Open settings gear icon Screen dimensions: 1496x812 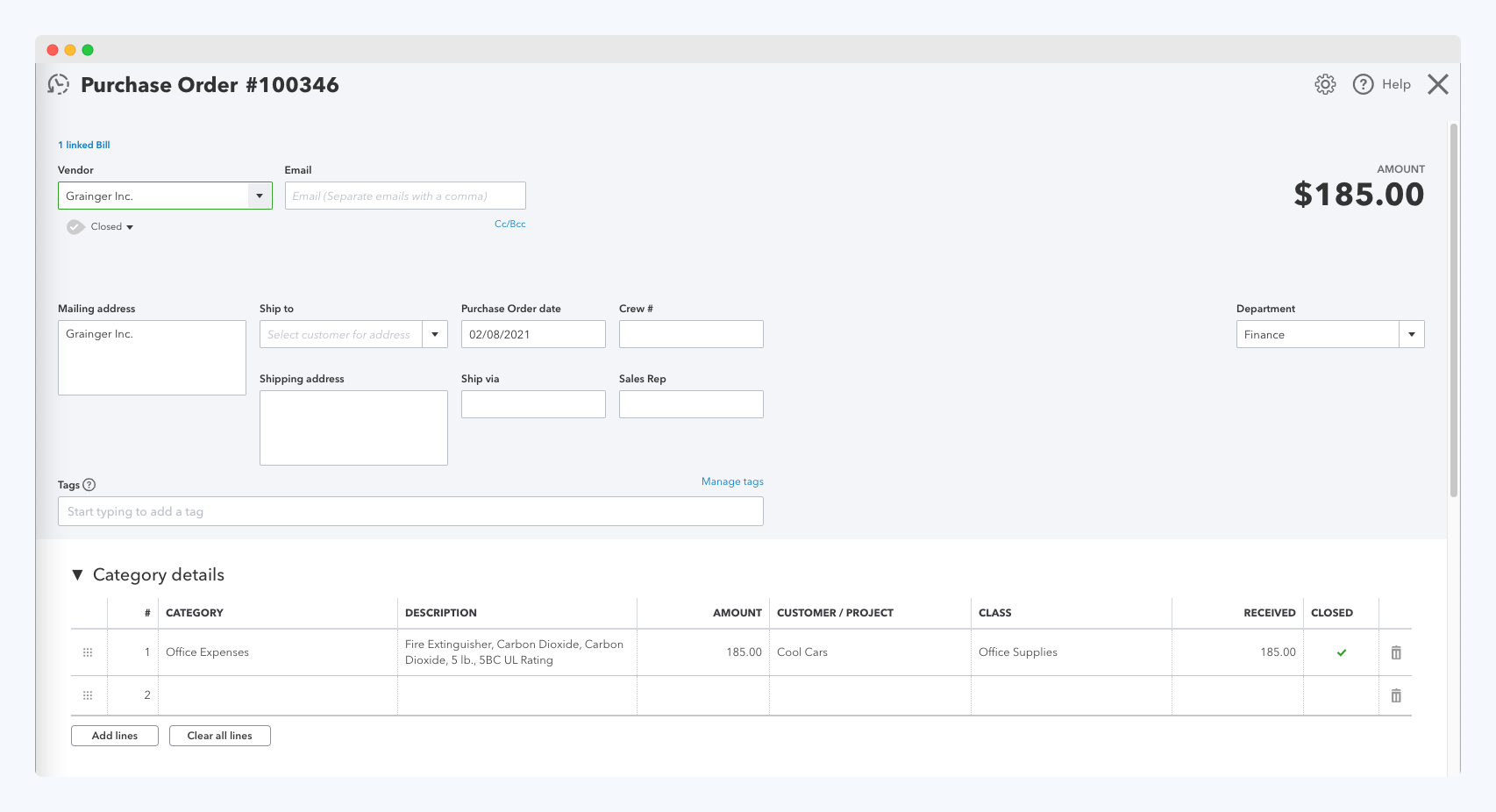(1325, 84)
